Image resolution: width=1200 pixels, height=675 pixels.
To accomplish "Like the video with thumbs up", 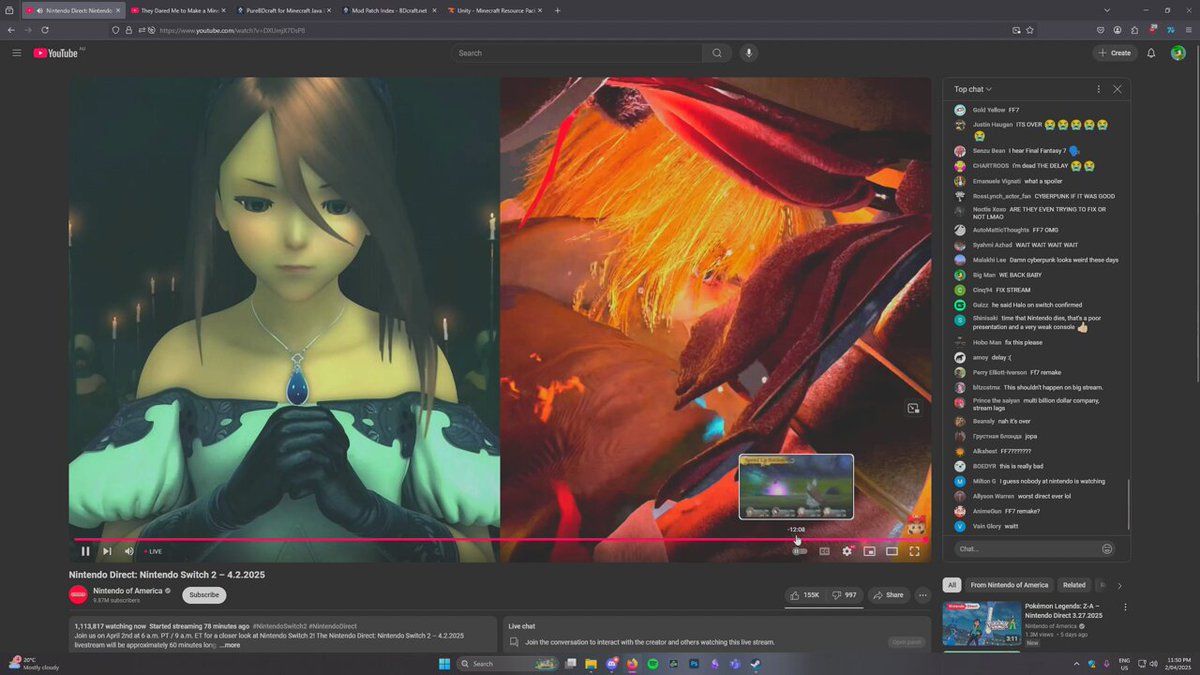I will (x=804, y=595).
